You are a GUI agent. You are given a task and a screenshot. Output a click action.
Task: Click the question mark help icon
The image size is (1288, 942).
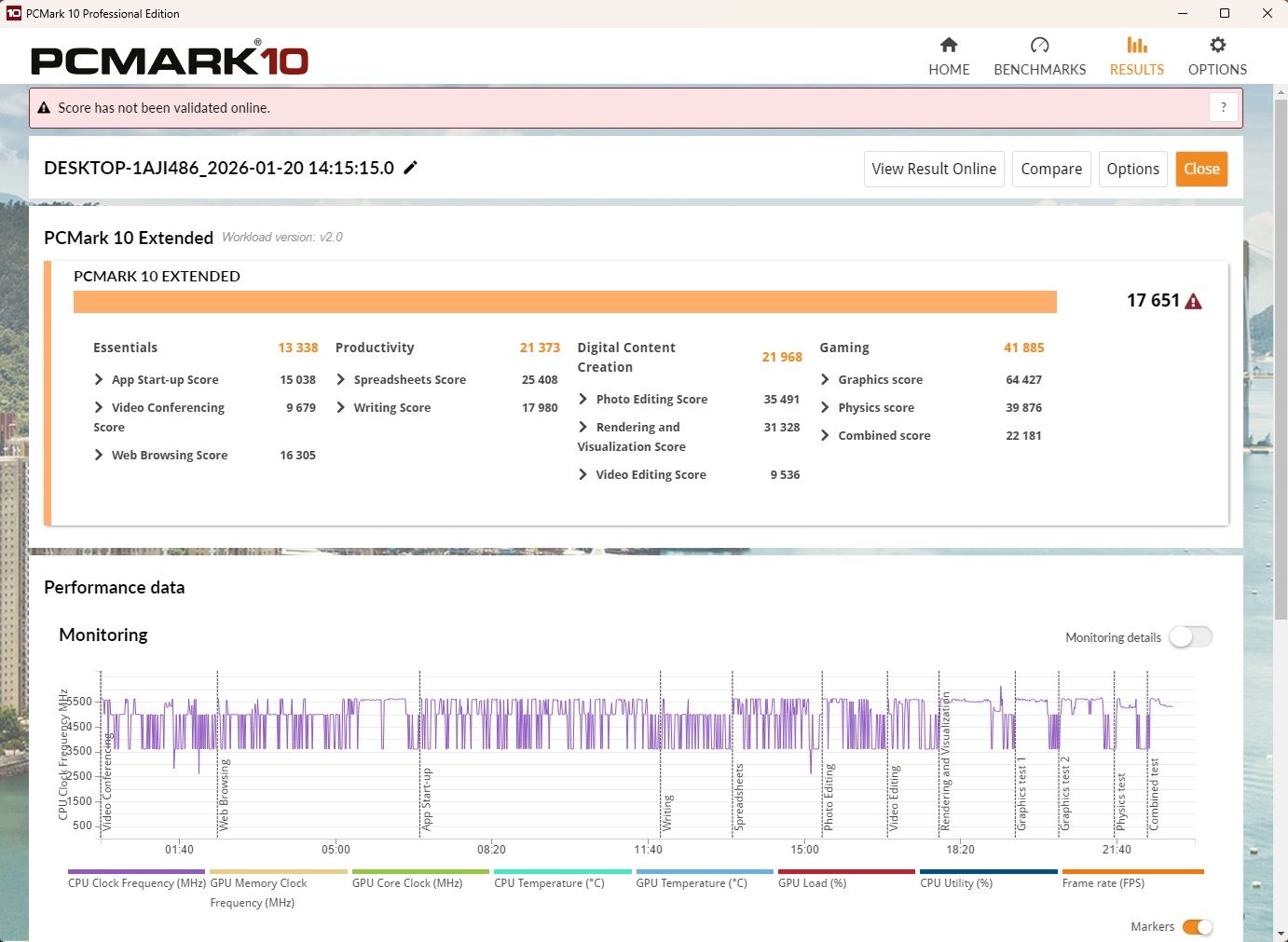coord(1224,107)
